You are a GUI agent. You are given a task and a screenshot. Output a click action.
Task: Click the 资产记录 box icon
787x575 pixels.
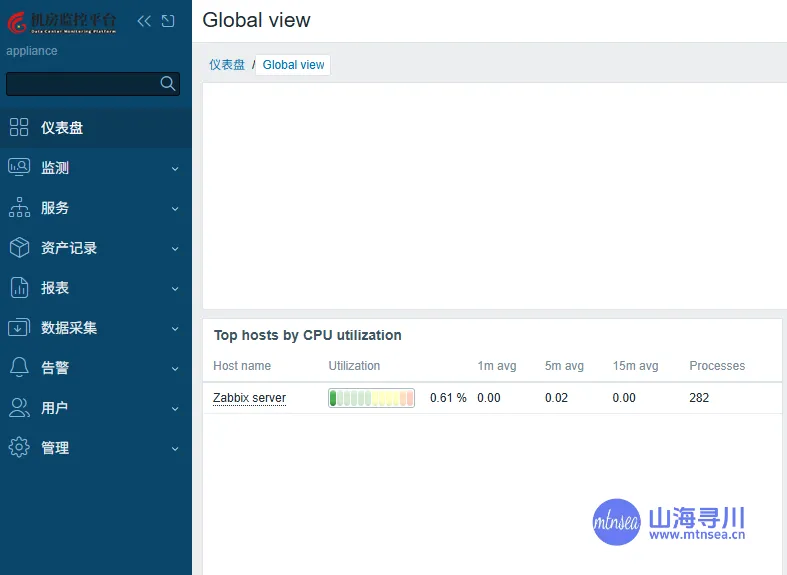click(x=19, y=247)
